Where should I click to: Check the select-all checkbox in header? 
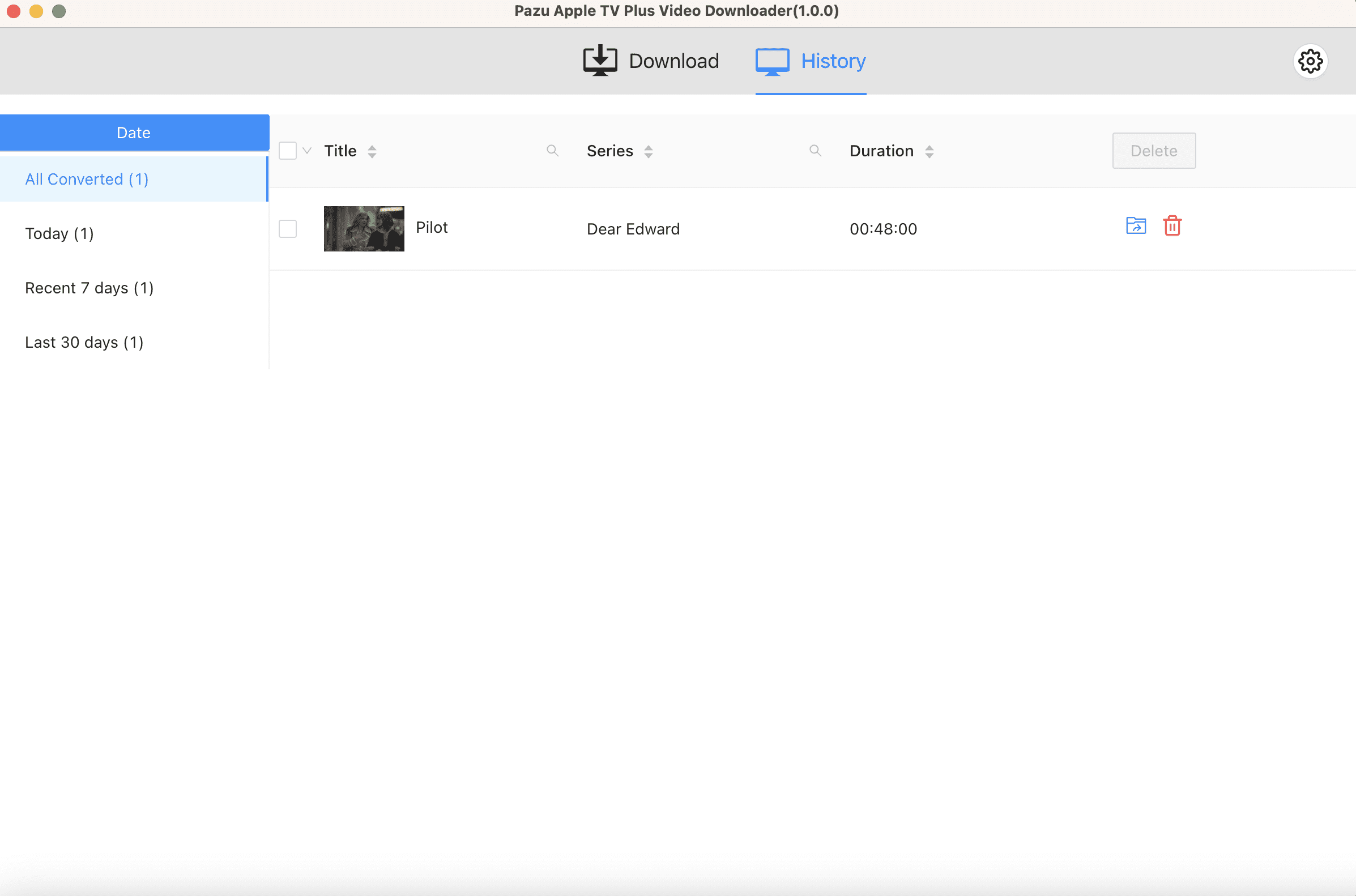[287, 151]
